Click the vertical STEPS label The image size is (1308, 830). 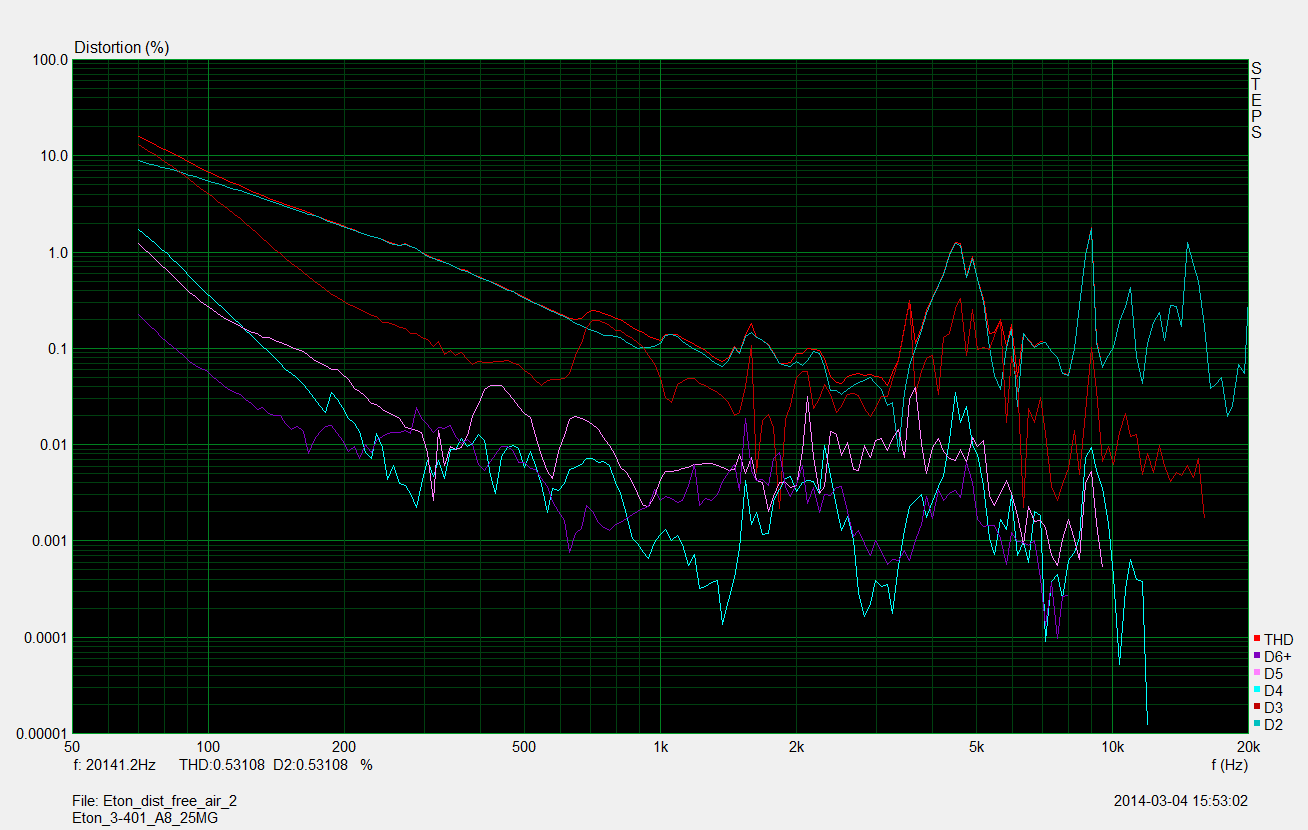(1256, 100)
